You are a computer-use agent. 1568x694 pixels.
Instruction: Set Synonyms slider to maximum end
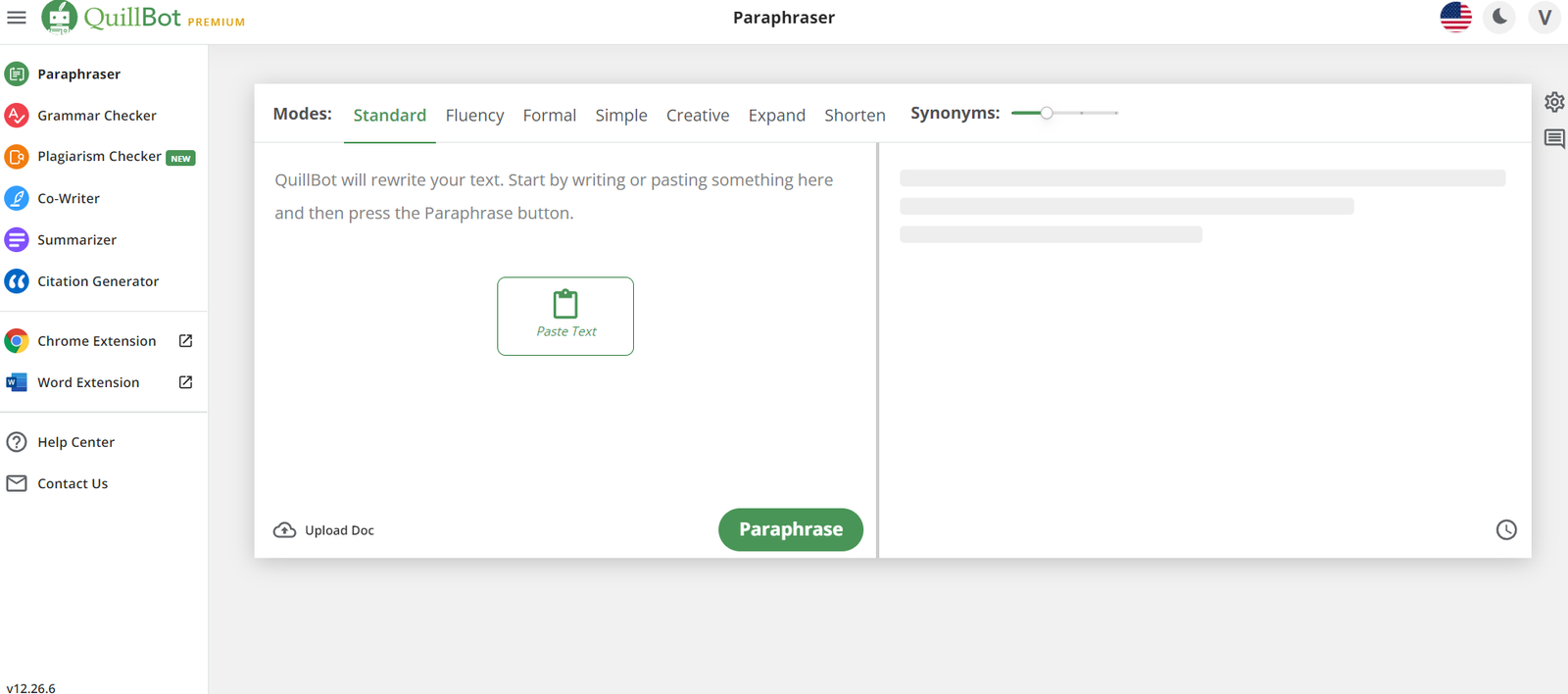tap(1116, 113)
